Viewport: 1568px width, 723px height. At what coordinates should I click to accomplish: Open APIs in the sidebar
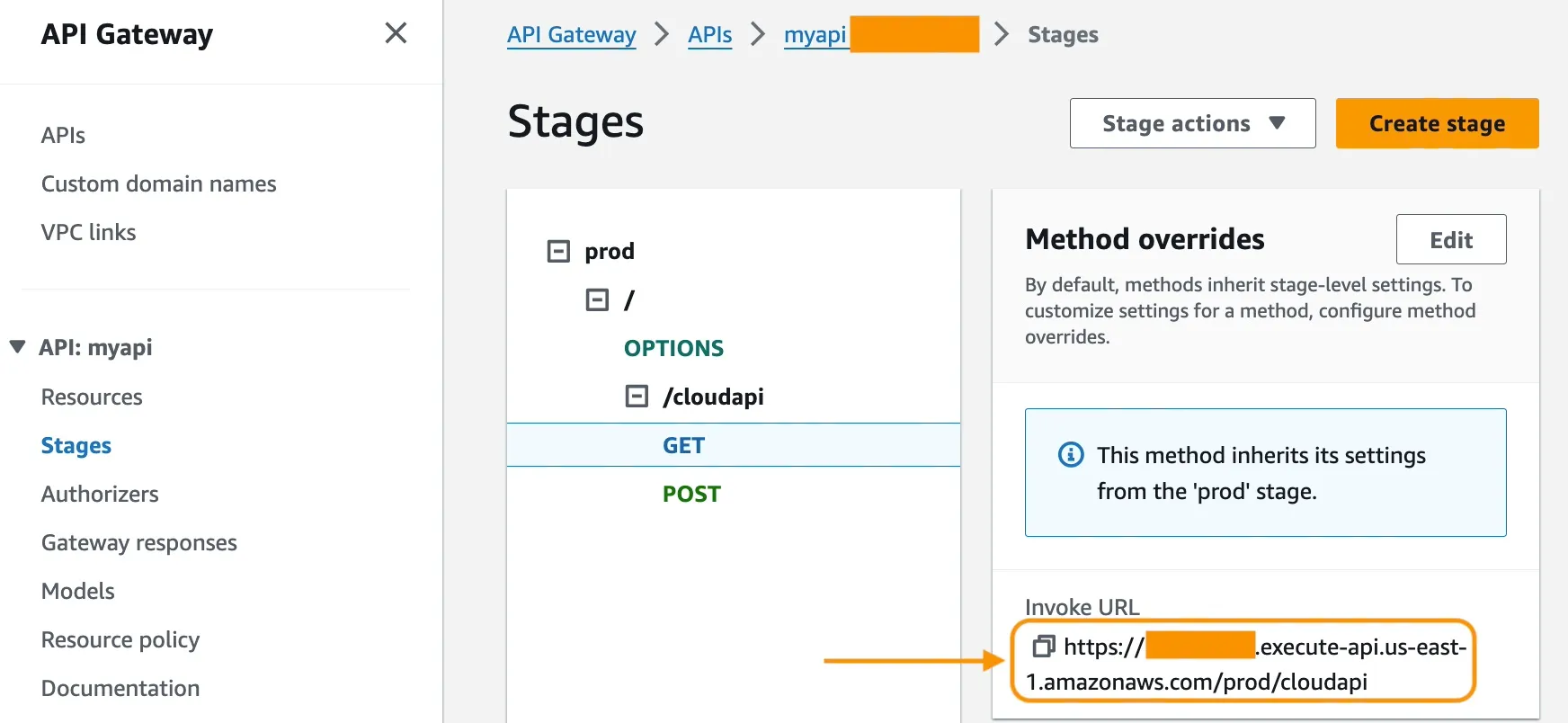(63, 135)
